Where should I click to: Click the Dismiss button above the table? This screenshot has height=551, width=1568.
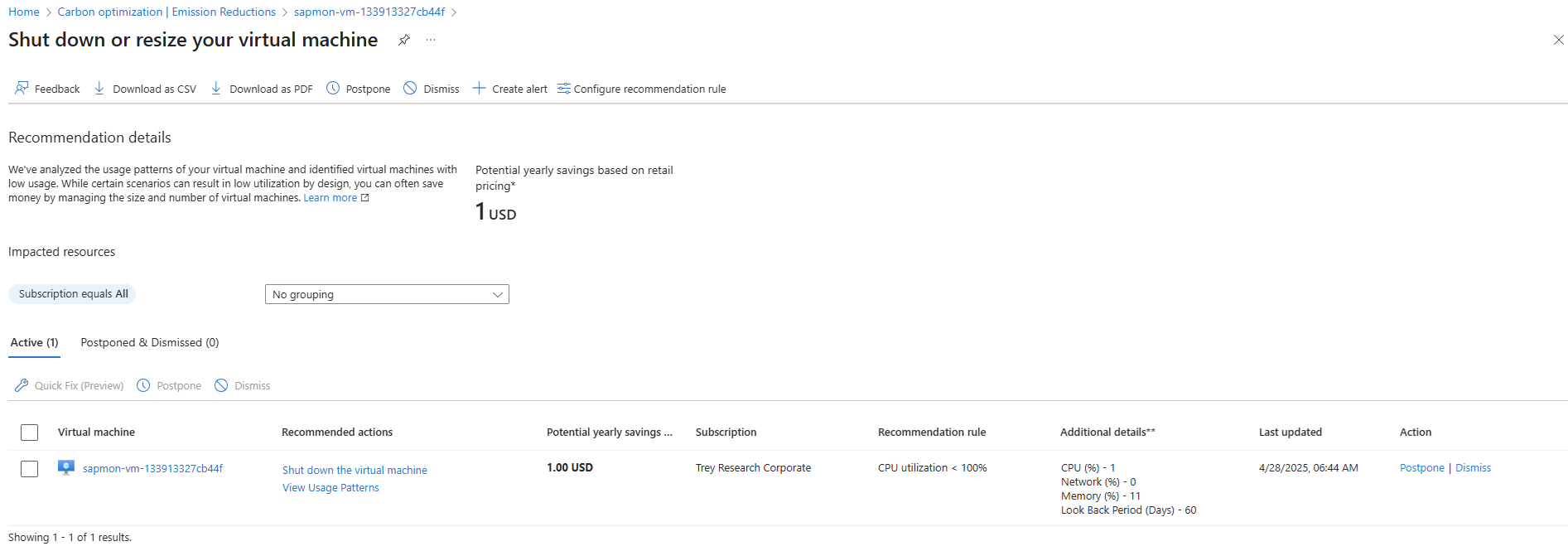pyautogui.click(x=243, y=385)
